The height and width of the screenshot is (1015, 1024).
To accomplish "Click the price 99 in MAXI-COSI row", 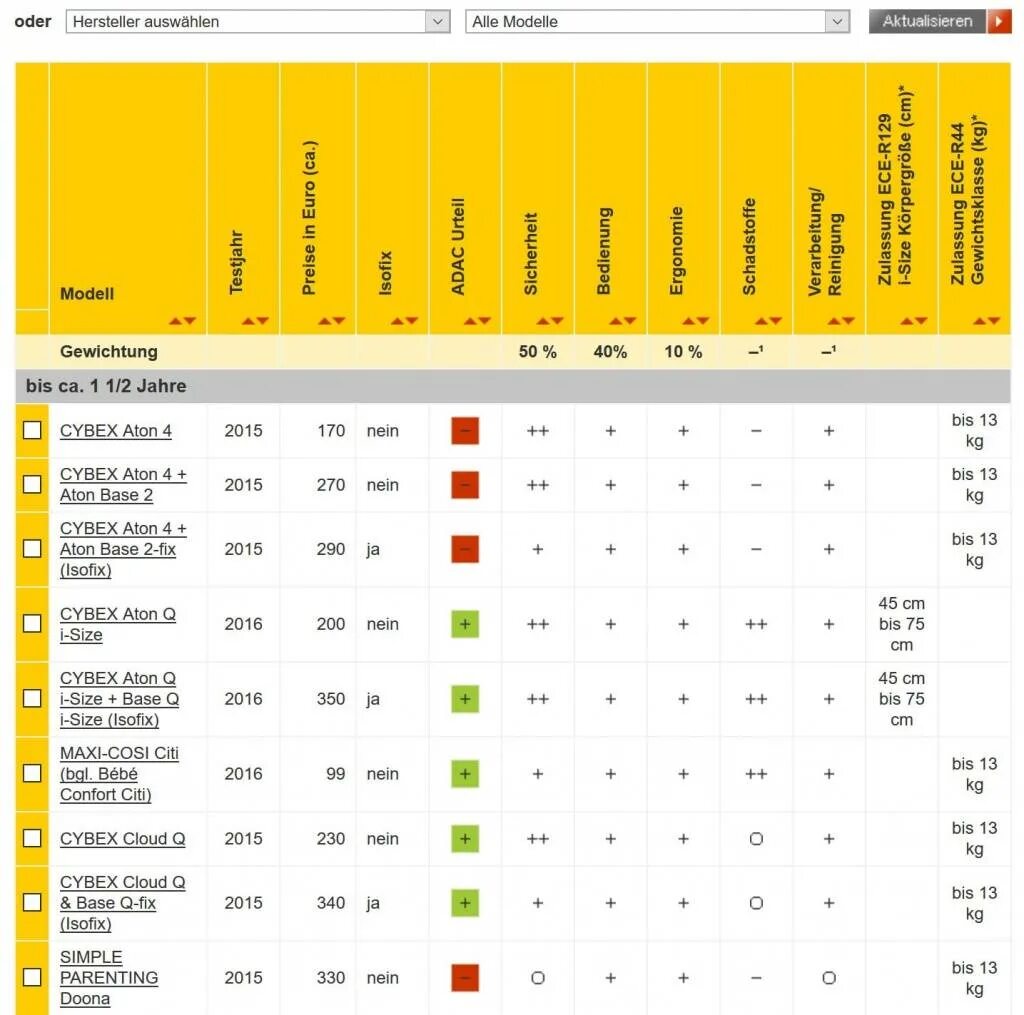I will (336, 773).
